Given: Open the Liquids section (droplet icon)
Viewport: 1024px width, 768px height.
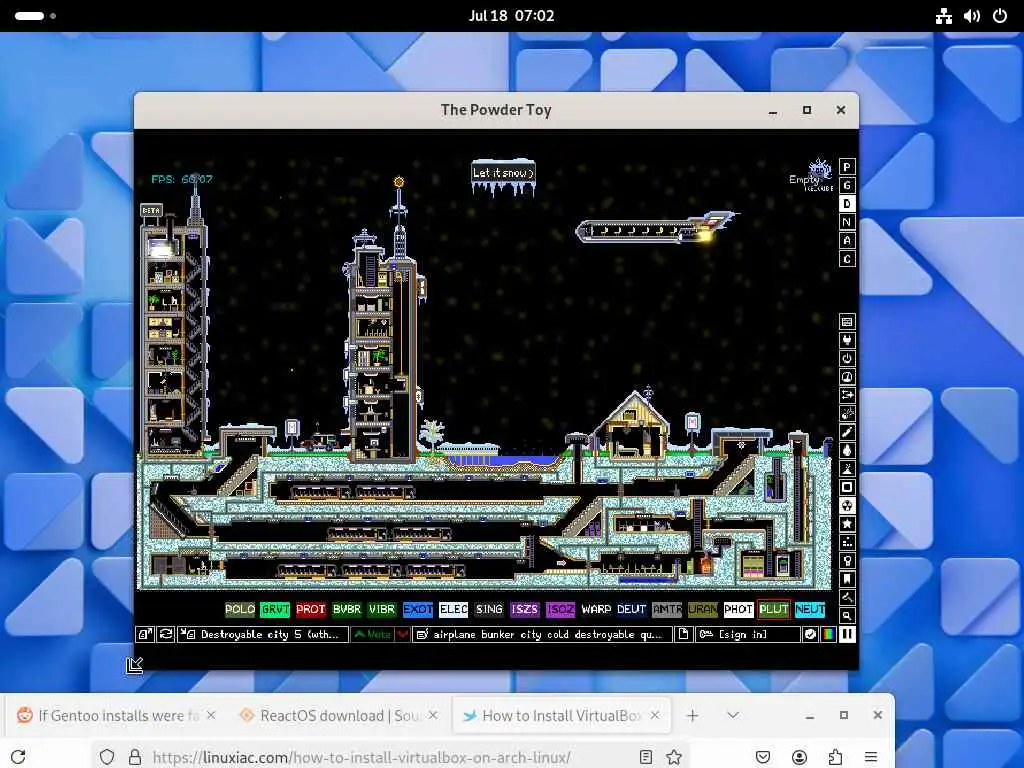Looking at the screenshot, I should [x=847, y=450].
